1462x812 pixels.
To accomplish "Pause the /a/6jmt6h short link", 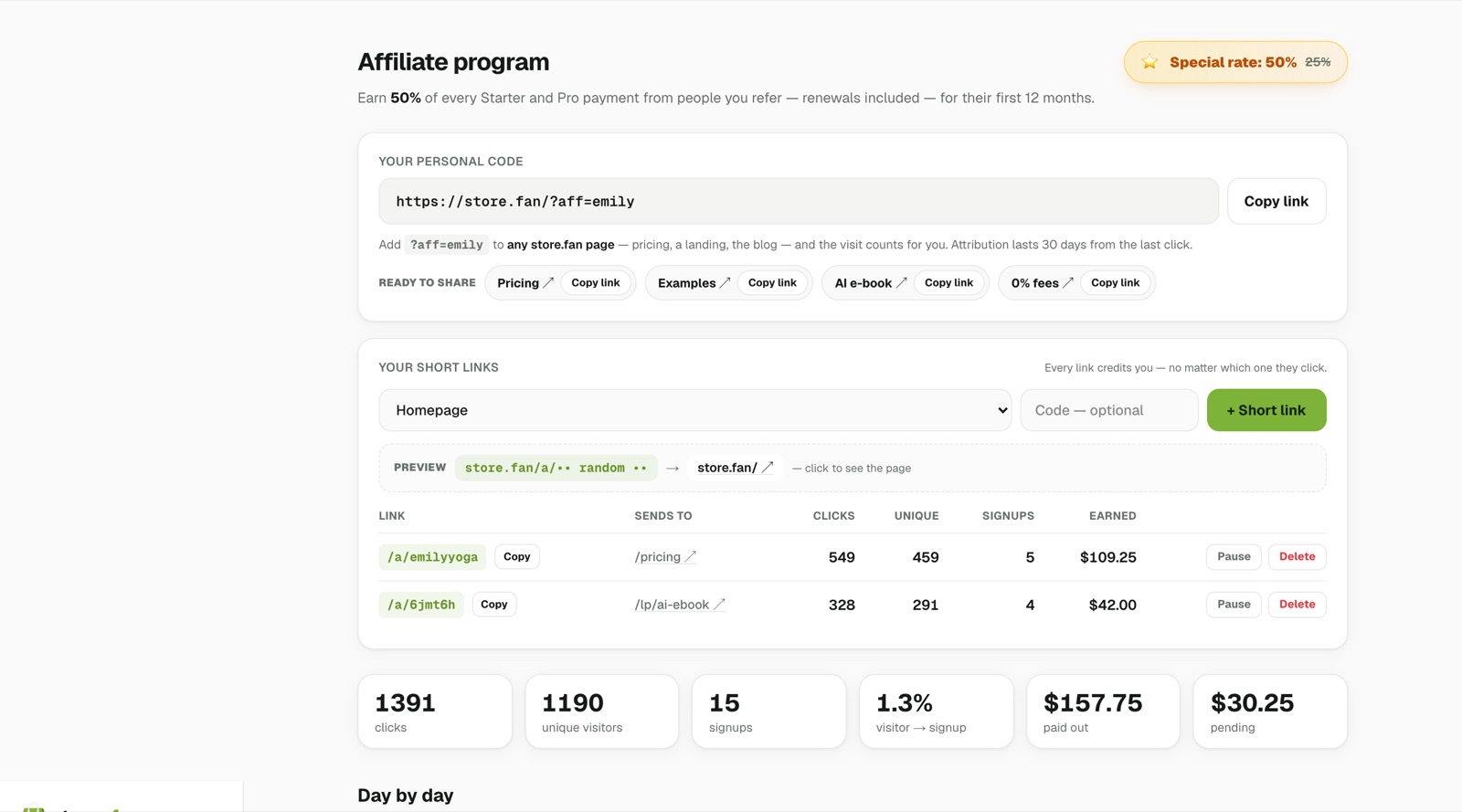I will click(1234, 604).
